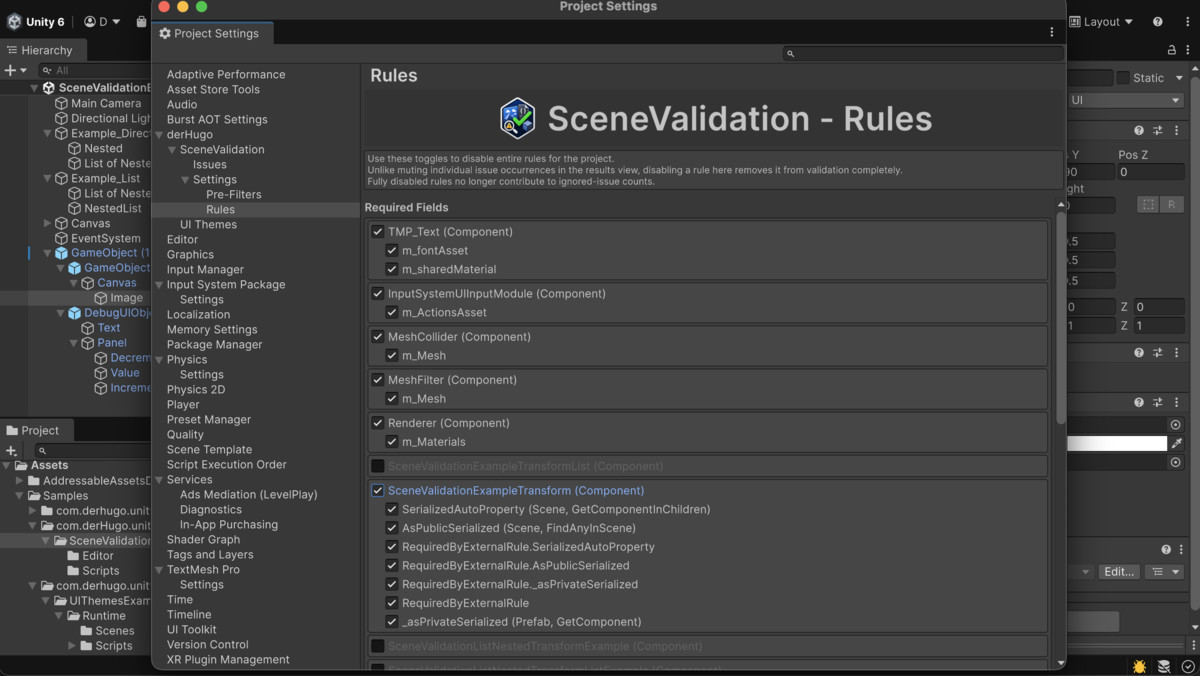Open the Issues settings page
The height and width of the screenshot is (676, 1200).
210,164
